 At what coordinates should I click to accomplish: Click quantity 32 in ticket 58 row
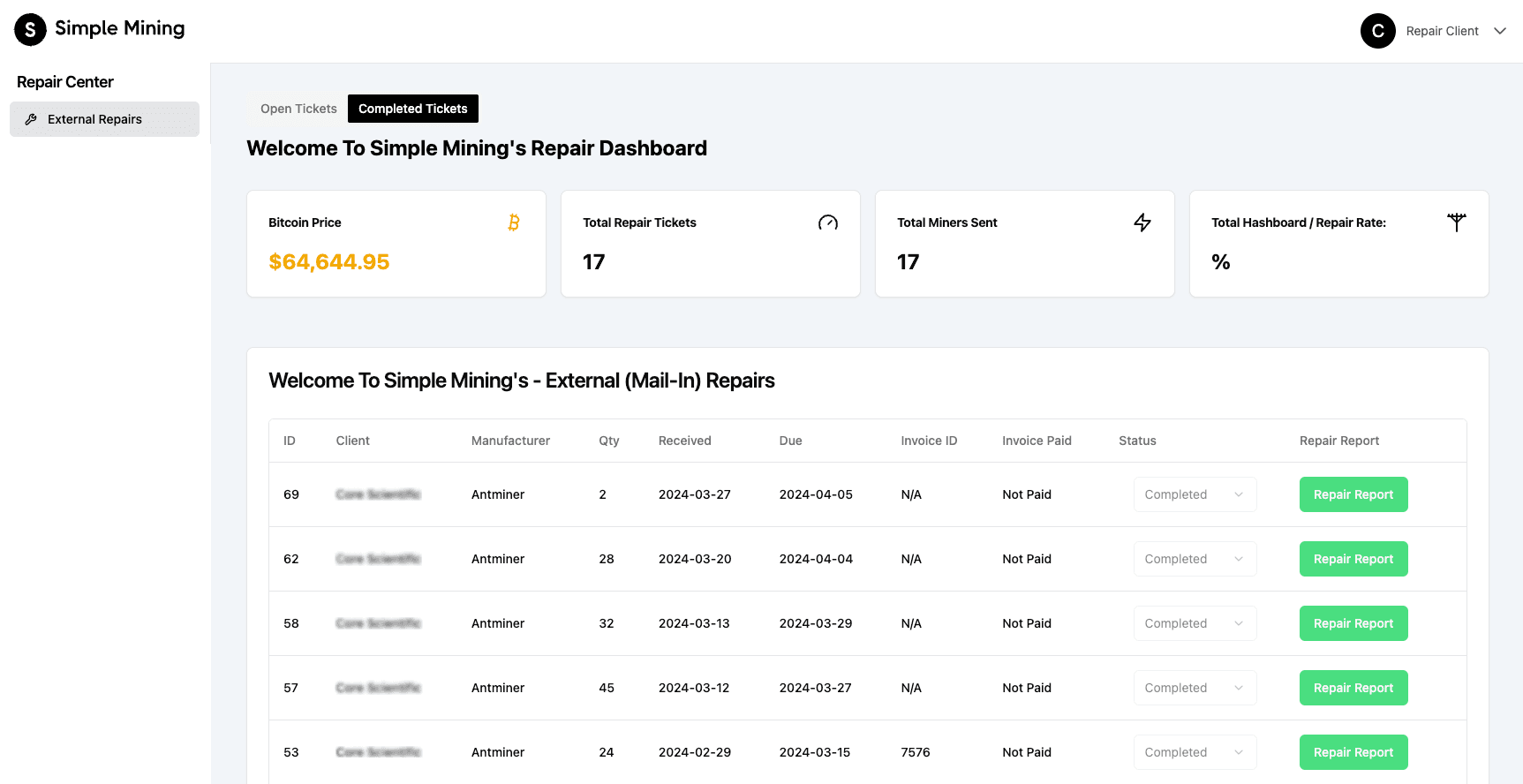coord(607,623)
